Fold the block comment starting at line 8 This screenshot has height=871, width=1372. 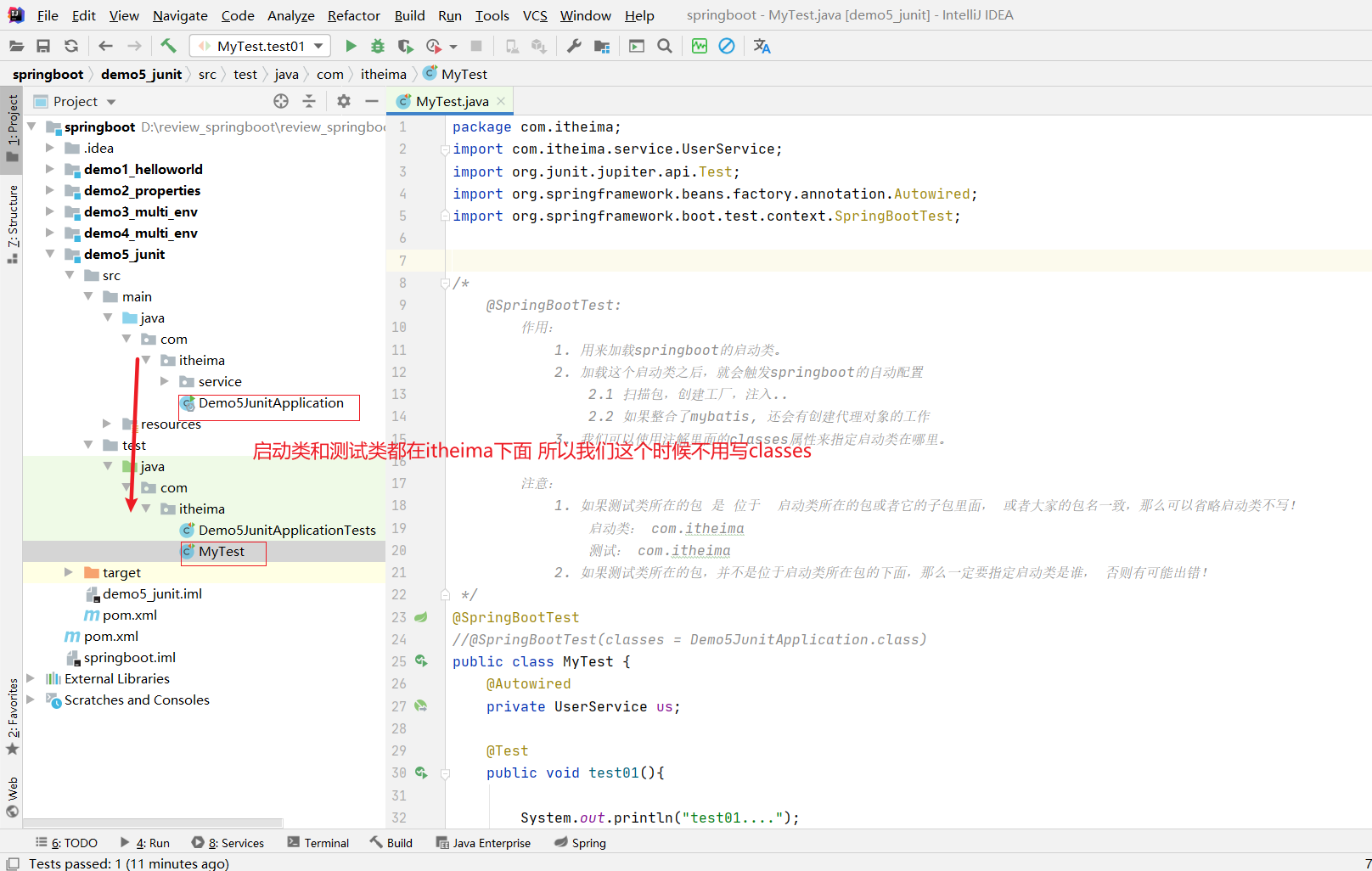point(445,283)
